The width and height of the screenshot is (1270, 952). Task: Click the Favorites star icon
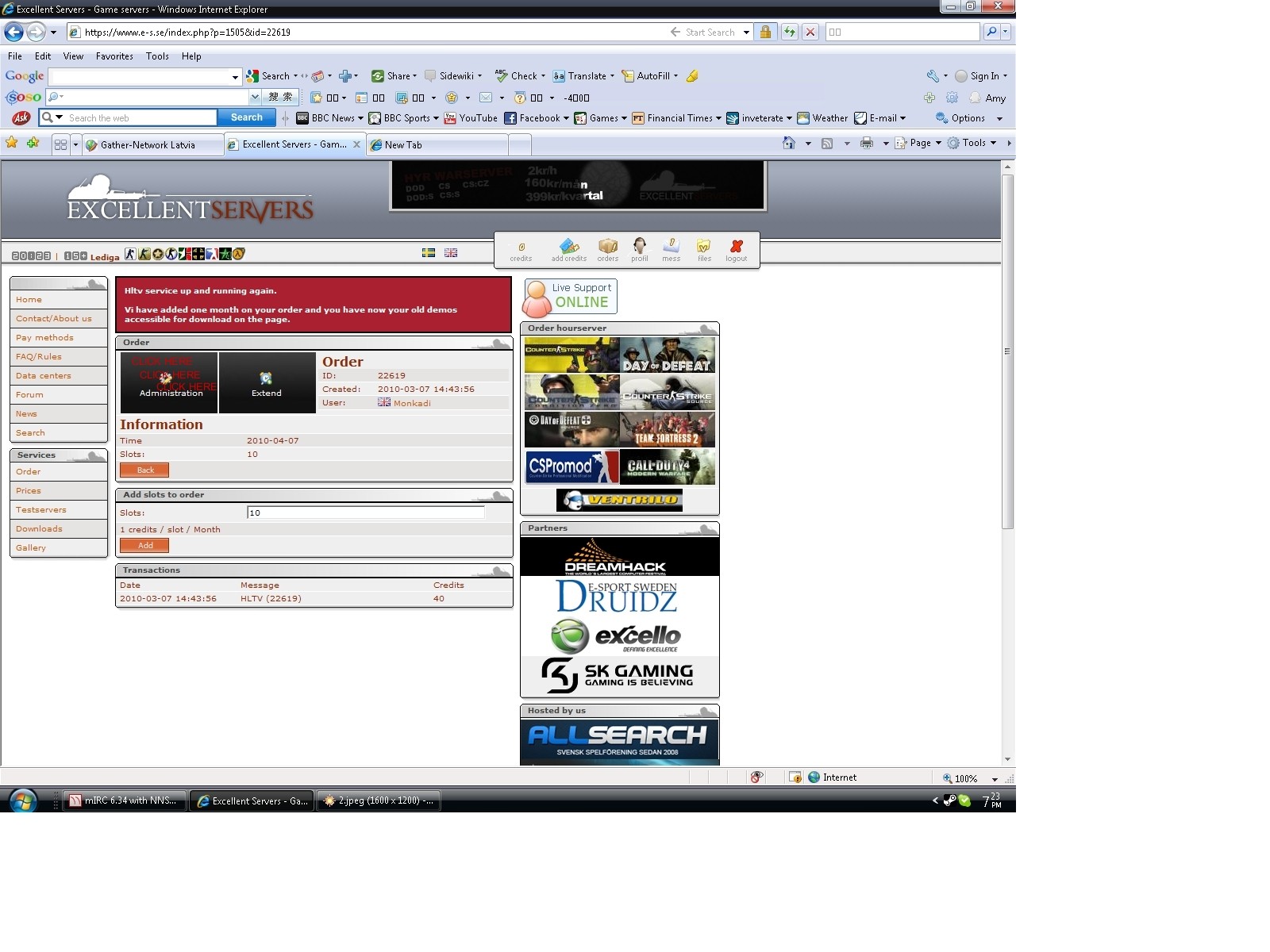(x=12, y=143)
